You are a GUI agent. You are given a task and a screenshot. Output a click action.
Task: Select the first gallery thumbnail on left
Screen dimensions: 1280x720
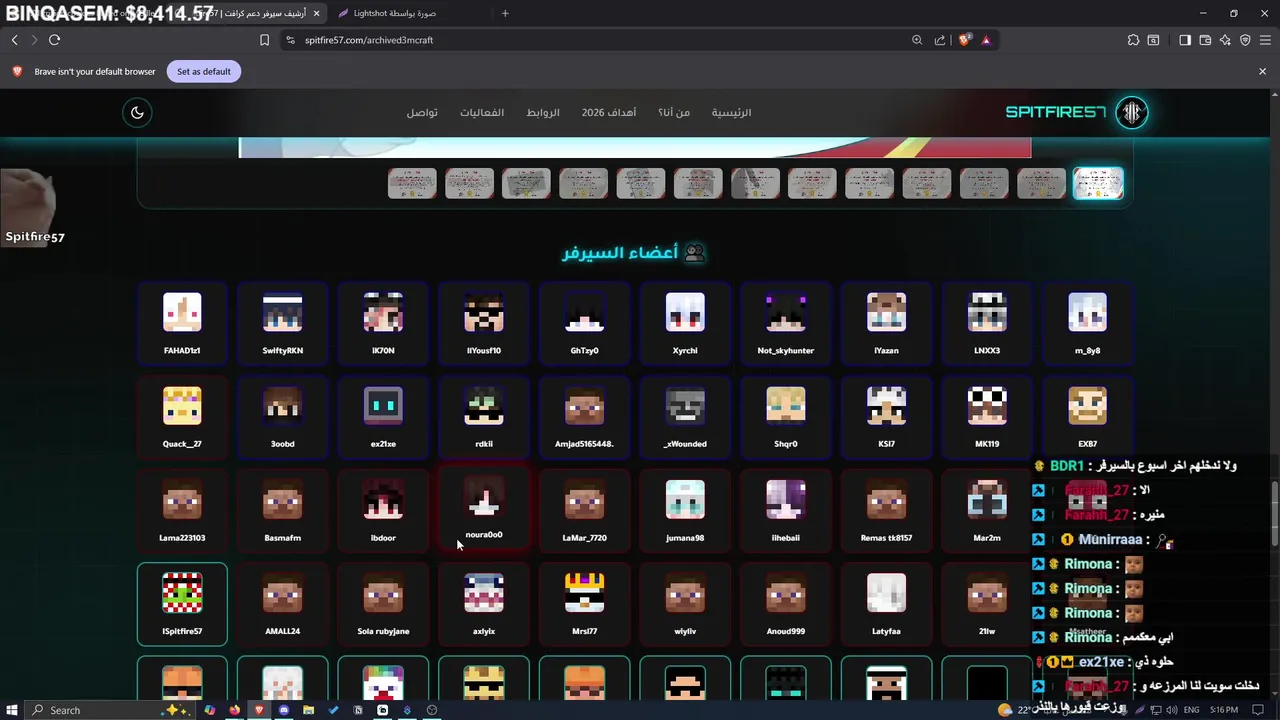[412, 183]
